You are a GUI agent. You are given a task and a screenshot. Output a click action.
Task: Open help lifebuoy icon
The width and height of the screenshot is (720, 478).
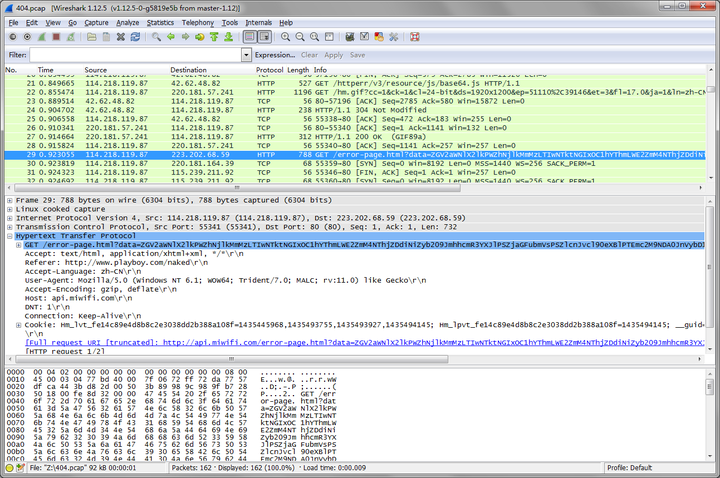click(415, 37)
